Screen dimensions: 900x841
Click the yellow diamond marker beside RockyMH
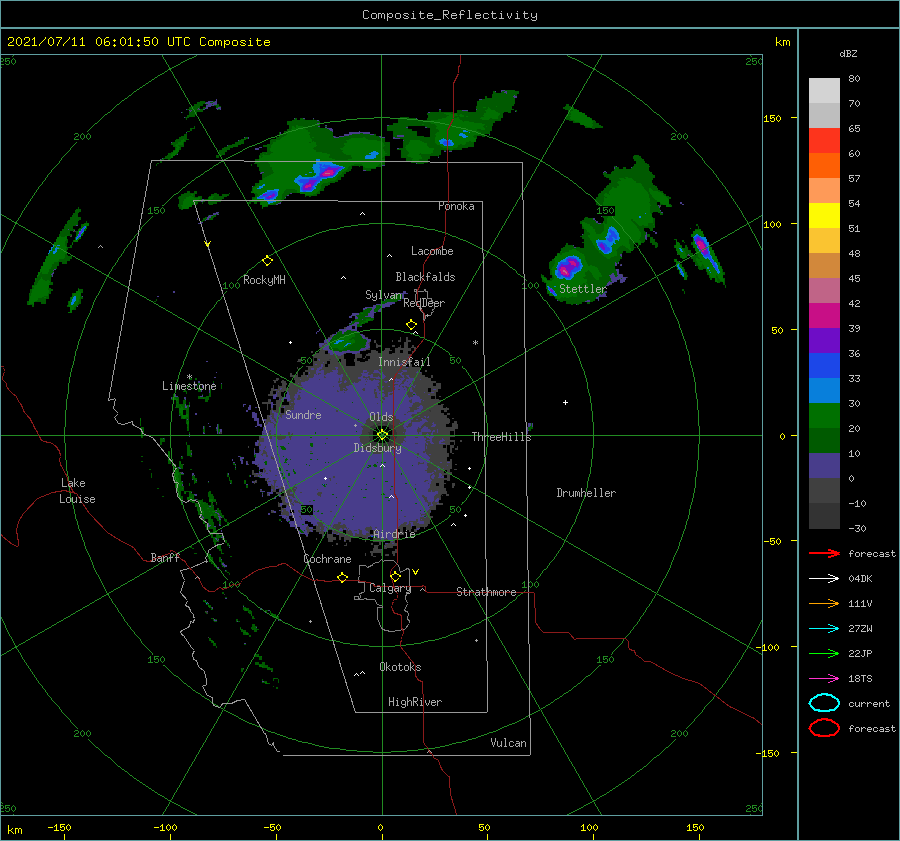[267, 261]
